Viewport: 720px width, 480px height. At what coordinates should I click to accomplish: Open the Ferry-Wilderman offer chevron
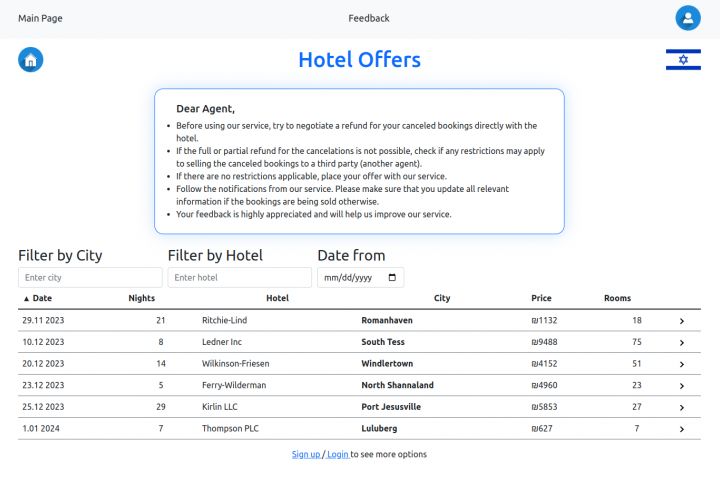point(682,386)
